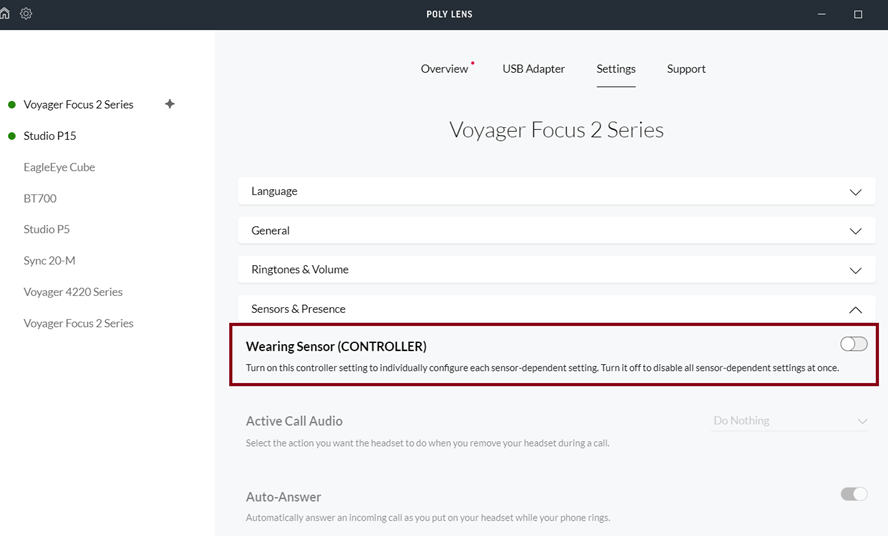
Task: Click the plus icon beside Voyager Focus 2
Action: tap(169, 104)
